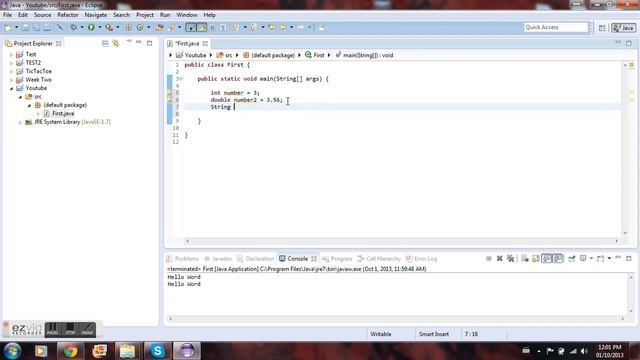Open the Run menu
Screen dimensions: 640x360
165,15
